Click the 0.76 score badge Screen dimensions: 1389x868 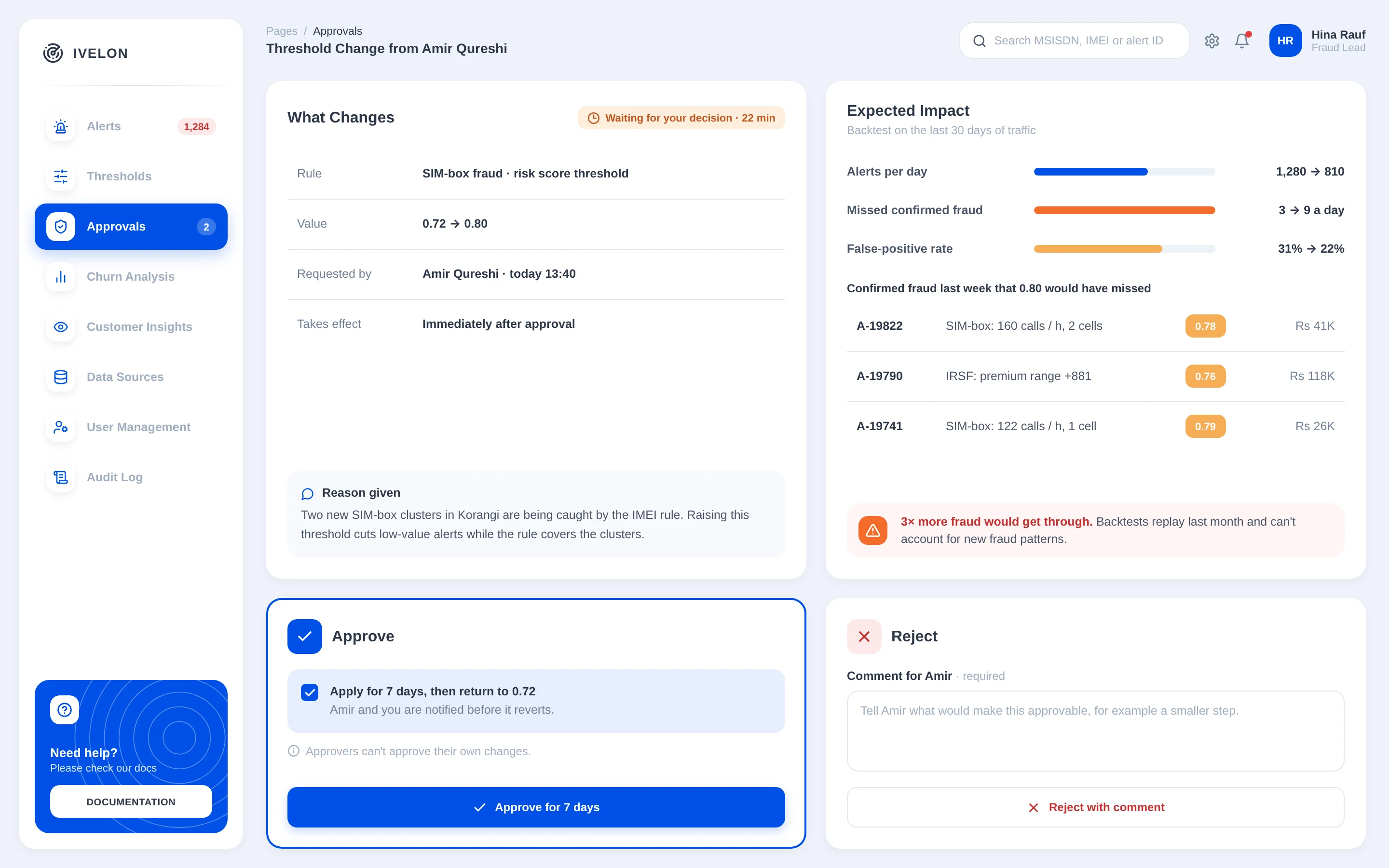click(1205, 376)
